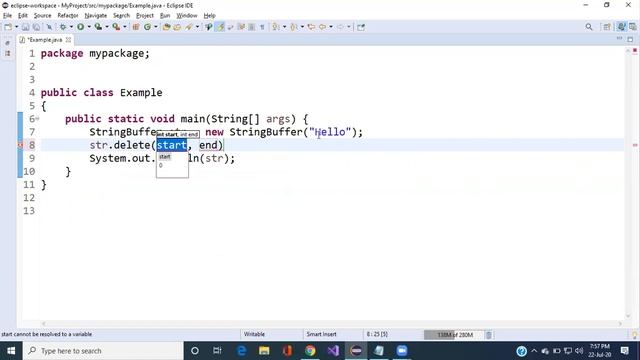Click the Open Perspective icon

(607, 27)
